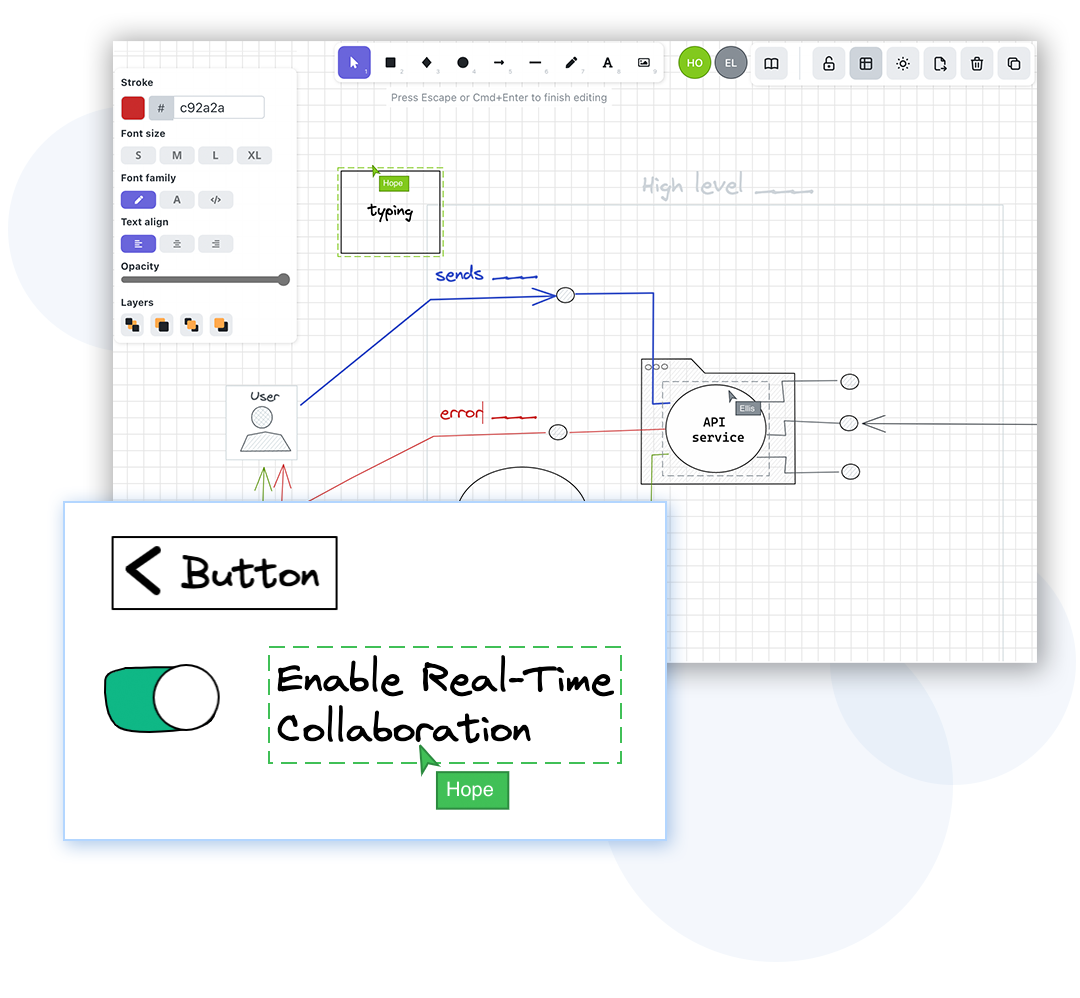The image size is (1080, 998).
Task: Click the red stroke color swatch
Action: [x=133, y=108]
